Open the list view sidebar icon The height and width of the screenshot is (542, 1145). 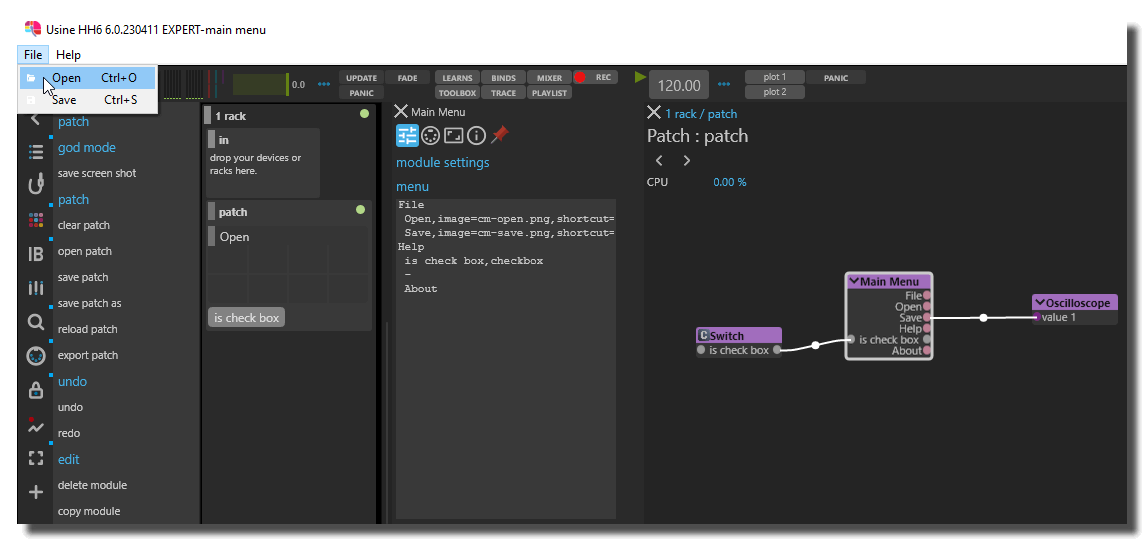[36, 152]
